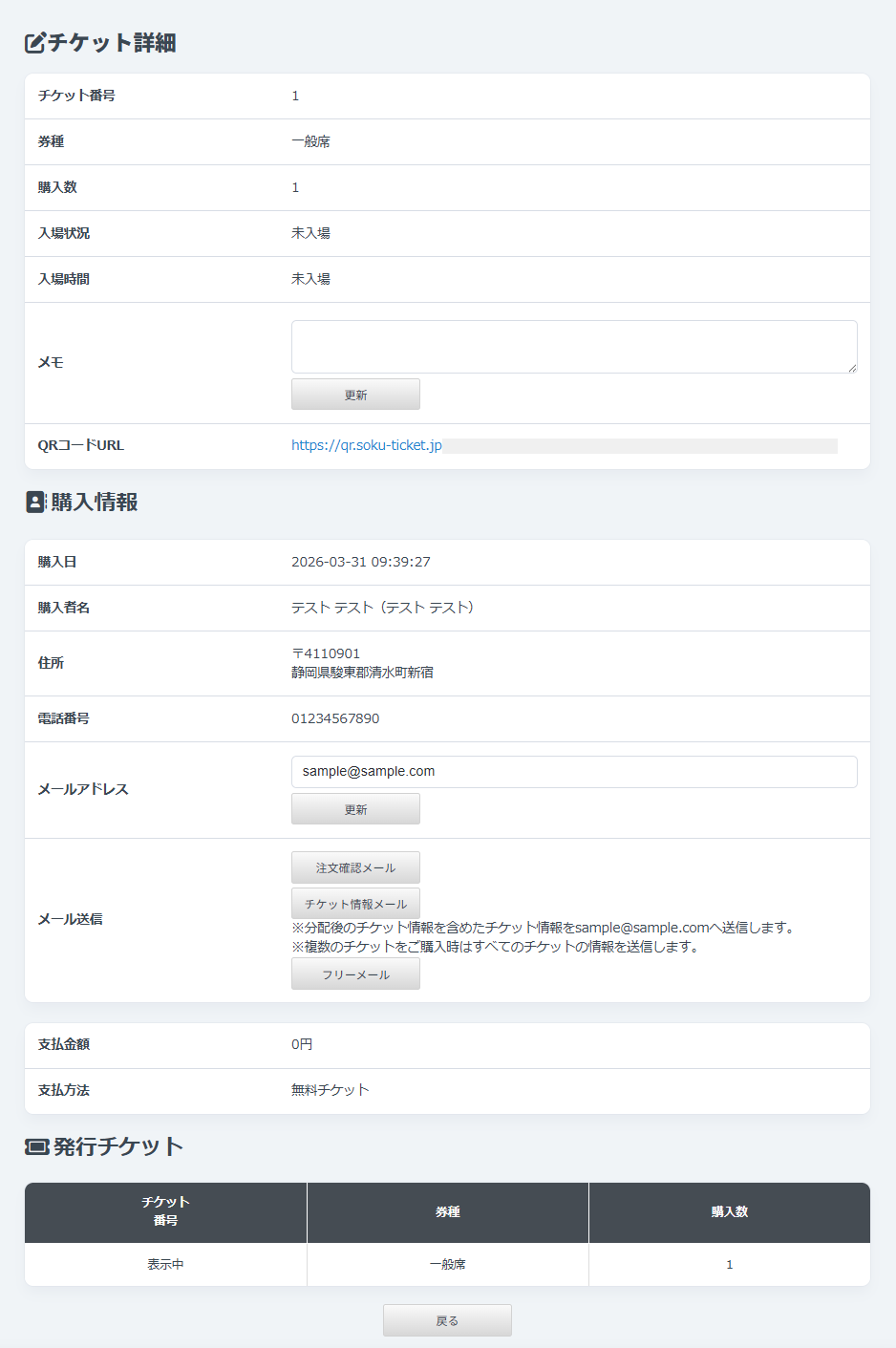This screenshot has height=1348, width=896.
Task: Click the edit icon beside チケット詳細 heading
Action: [35, 43]
